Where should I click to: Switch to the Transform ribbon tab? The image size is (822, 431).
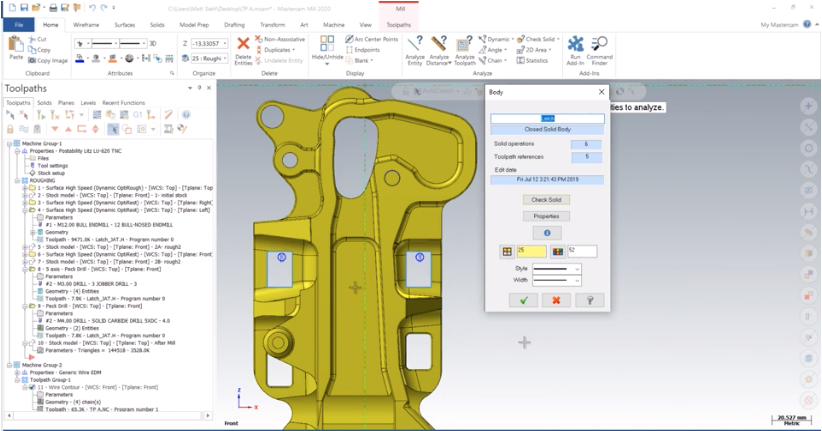(x=272, y=25)
